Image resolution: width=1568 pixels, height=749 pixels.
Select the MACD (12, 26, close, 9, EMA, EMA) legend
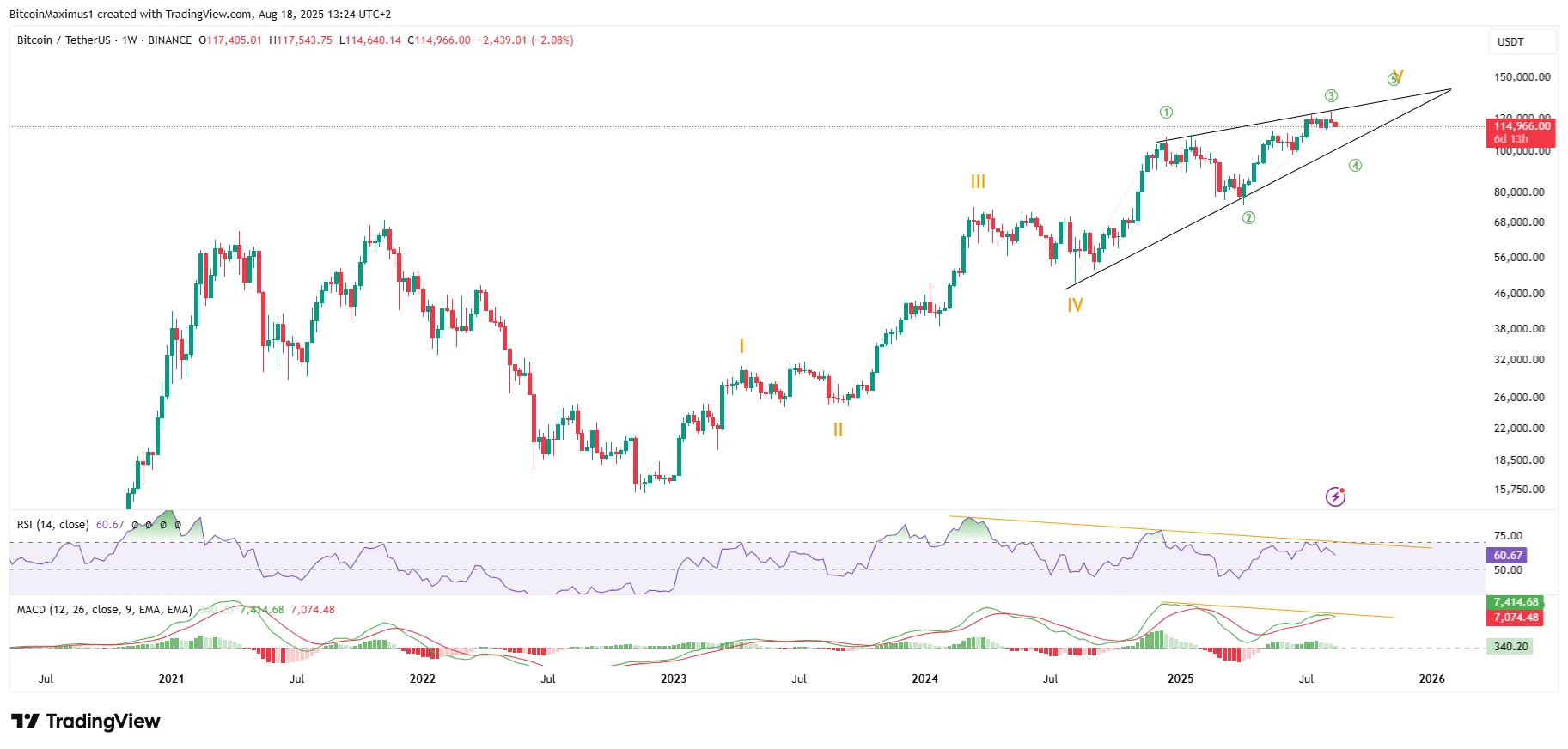(x=105, y=610)
